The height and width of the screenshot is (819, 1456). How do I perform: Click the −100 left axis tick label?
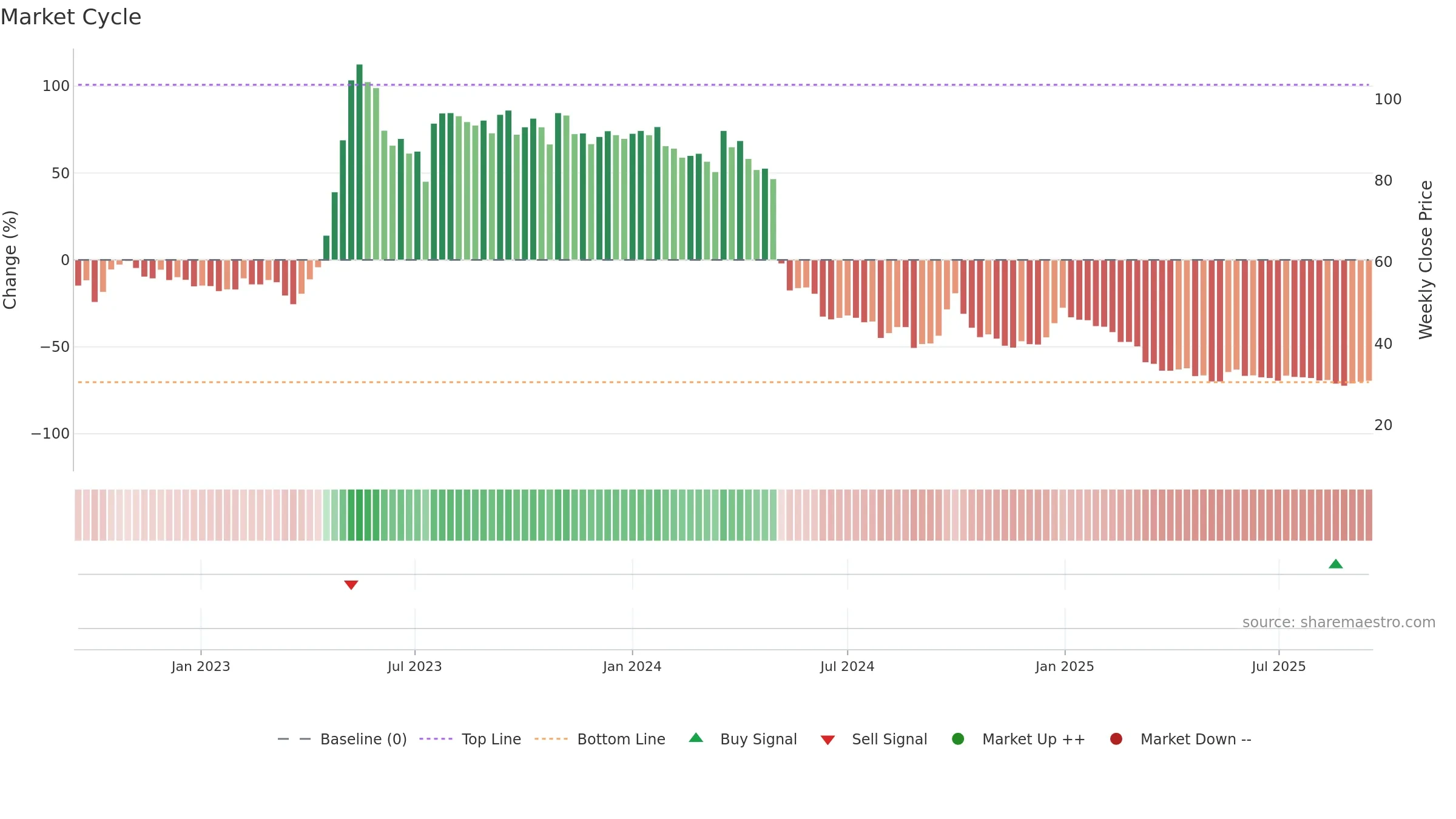(50, 434)
